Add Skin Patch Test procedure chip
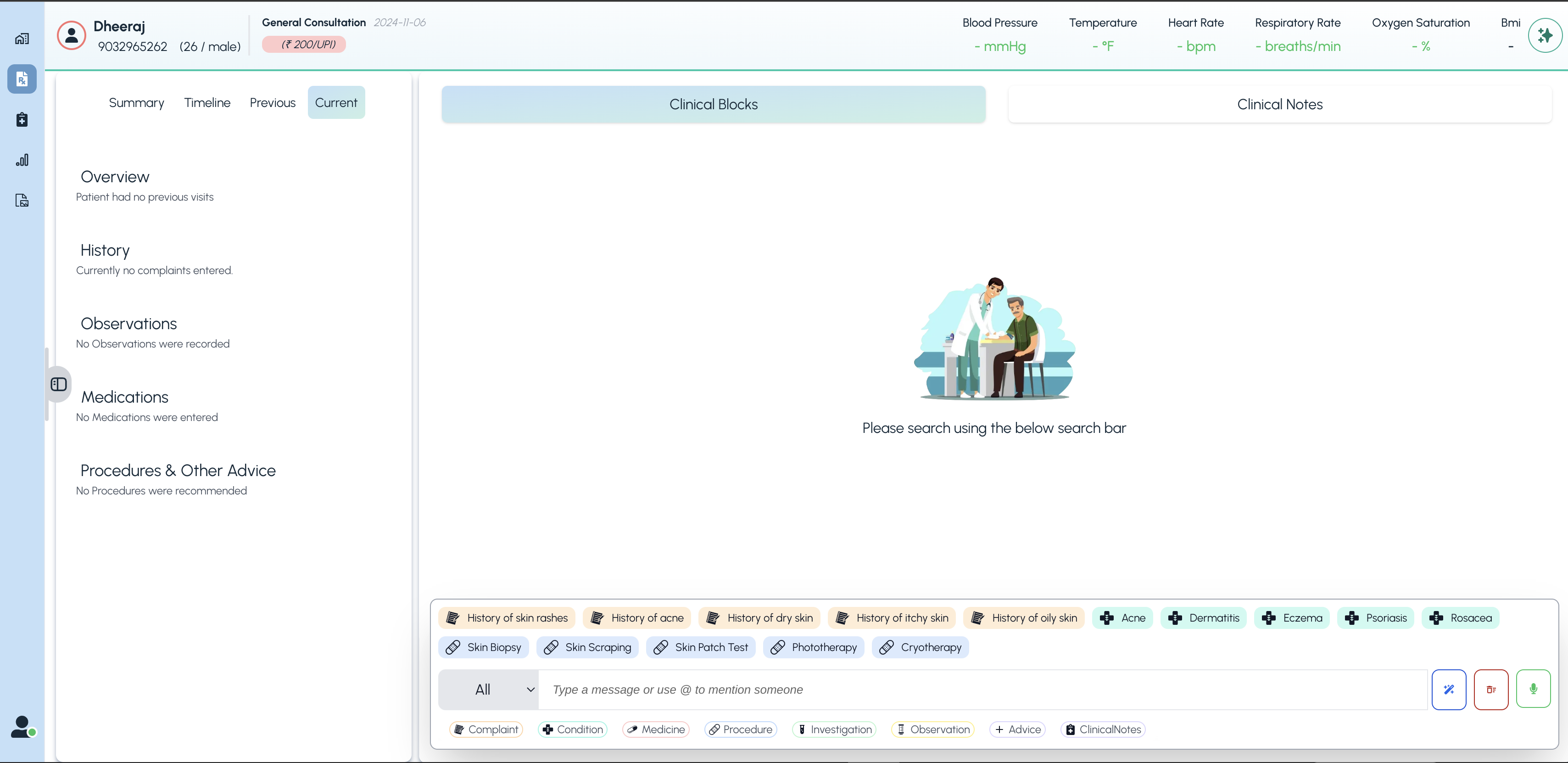1568x763 pixels. click(701, 647)
